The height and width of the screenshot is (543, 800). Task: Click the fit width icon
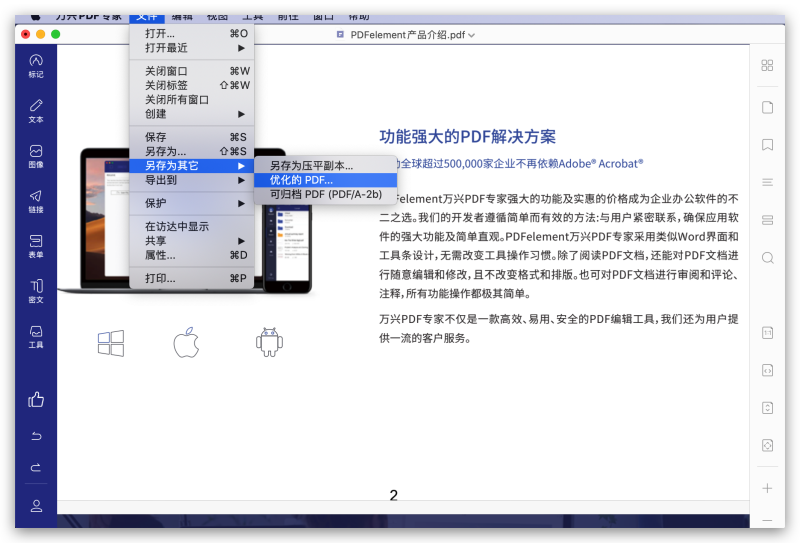pos(767,371)
